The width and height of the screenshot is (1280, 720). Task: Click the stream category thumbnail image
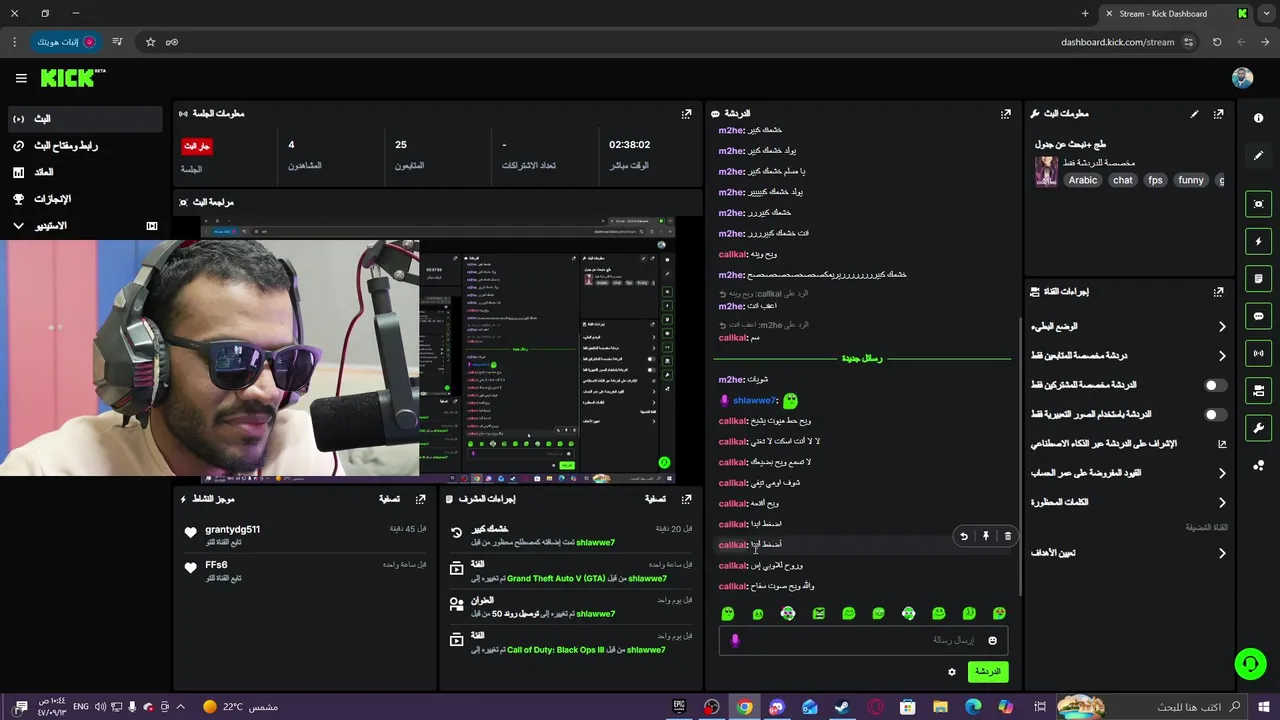coord(1046,171)
